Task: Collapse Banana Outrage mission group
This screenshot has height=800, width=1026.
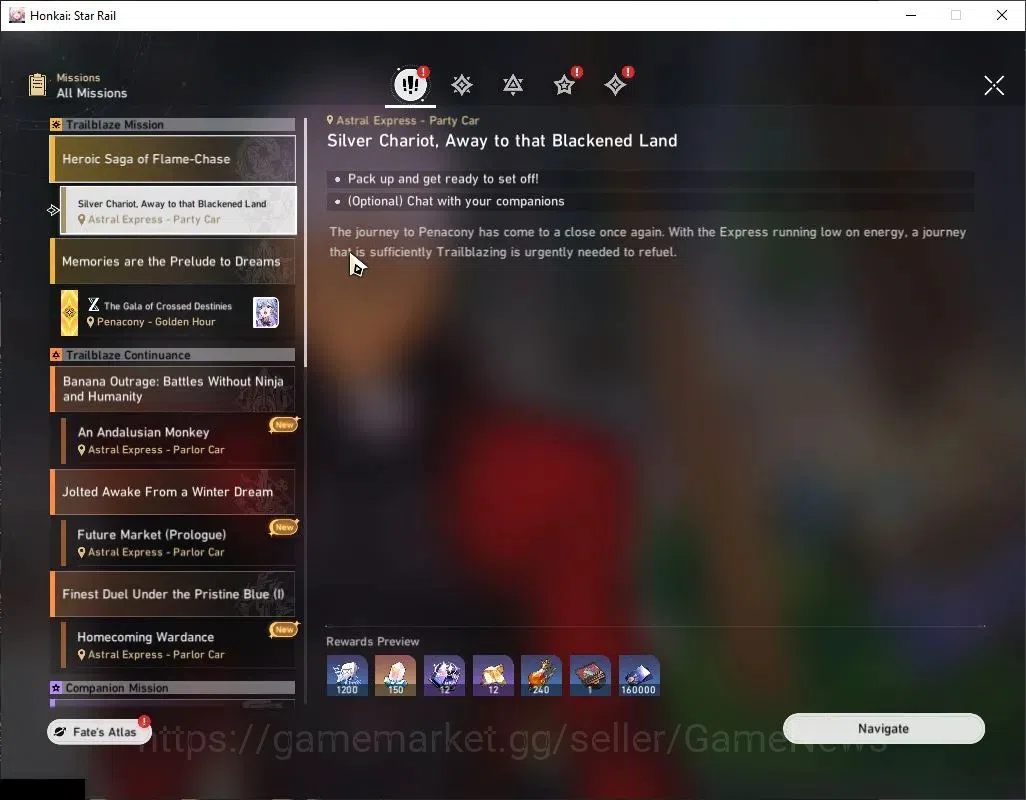Action: (x=173, y=389)
